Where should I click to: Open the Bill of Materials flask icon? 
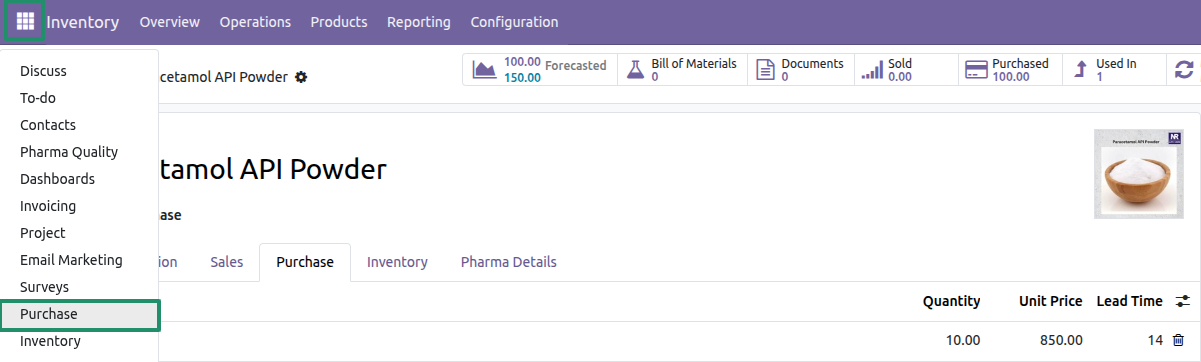635,69
